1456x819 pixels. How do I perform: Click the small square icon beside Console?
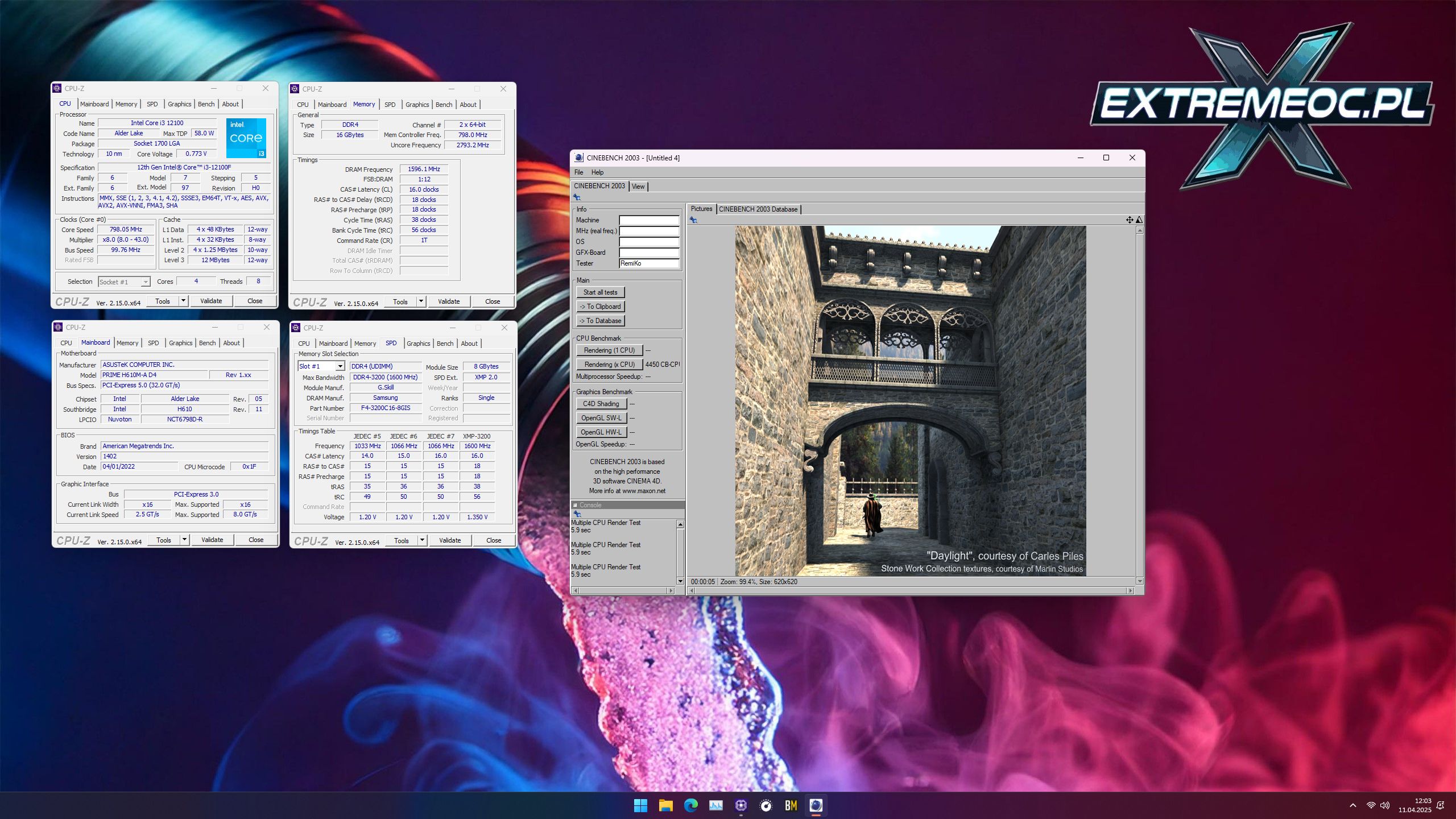click(x=575, y=505)
